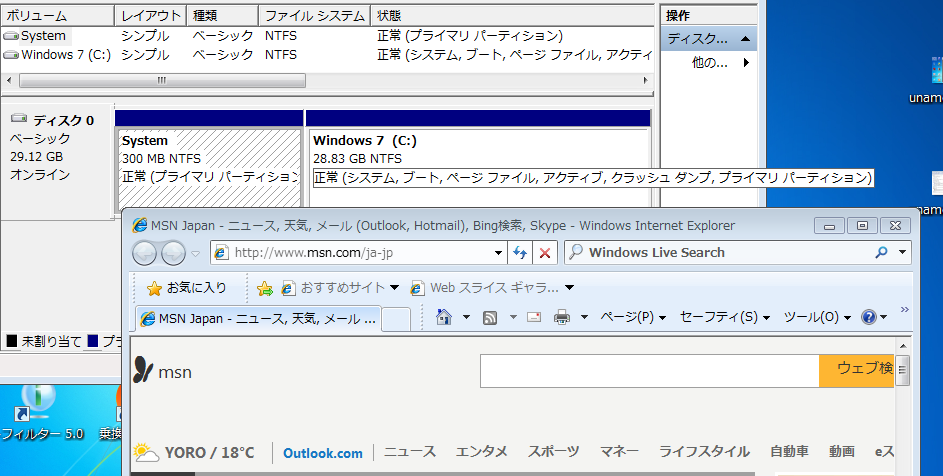The image size is (943, 476).
Task: Open the Home button dropdown arrow
Action: pyautogui.click(x=466, y=317)
